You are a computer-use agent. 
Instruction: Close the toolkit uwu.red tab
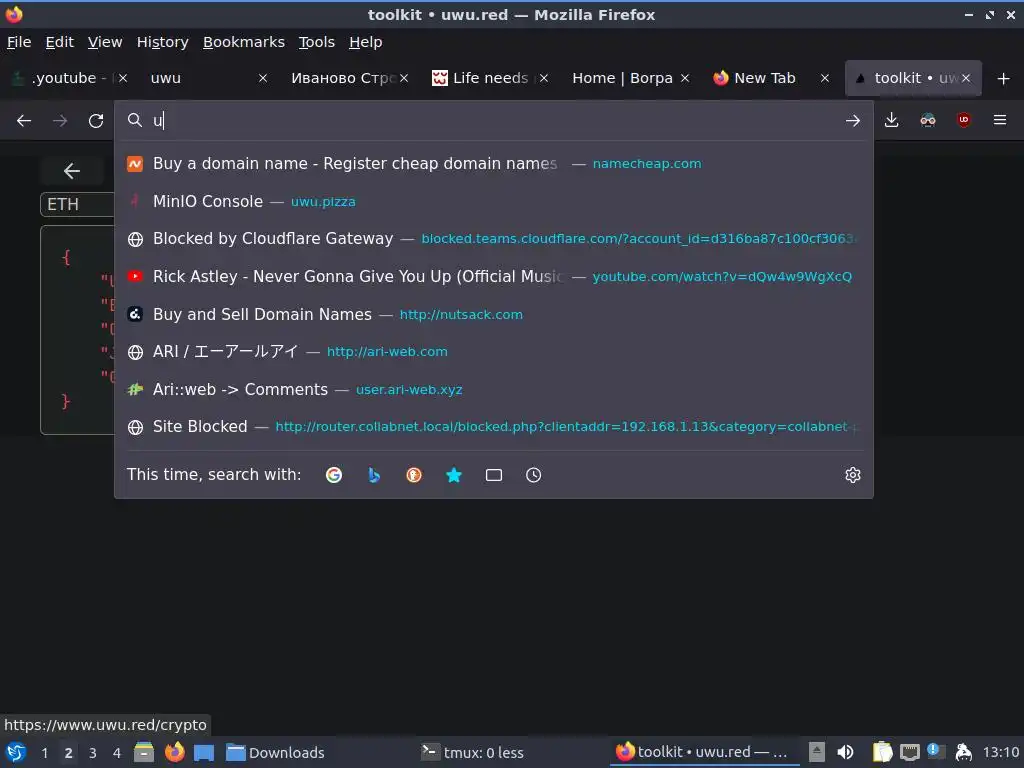966,78
